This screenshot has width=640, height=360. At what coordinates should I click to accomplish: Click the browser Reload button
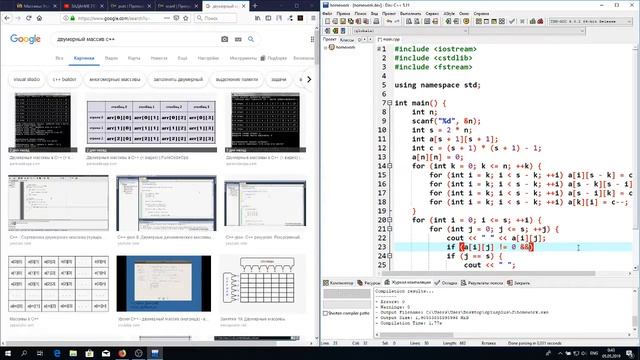tap(29, 18)
